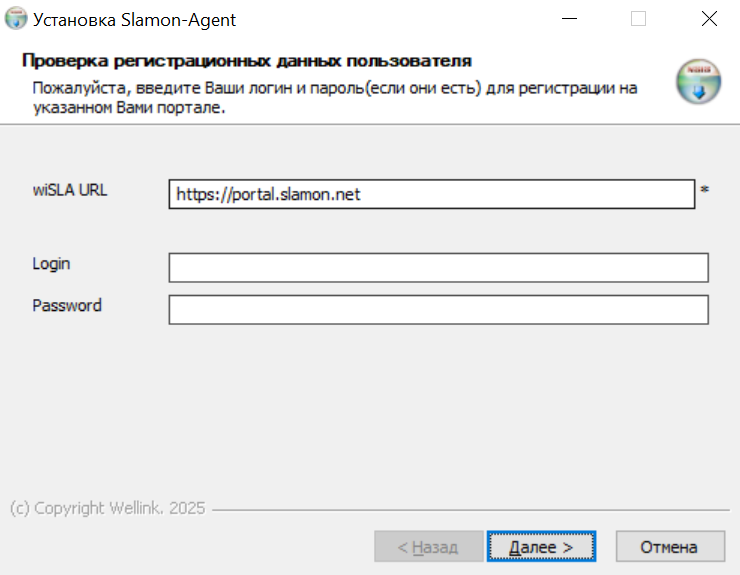Screen dimensions: 740x575
Task: Close the installer with the X button
Action: pyautogui.click(x=709, y=19)
